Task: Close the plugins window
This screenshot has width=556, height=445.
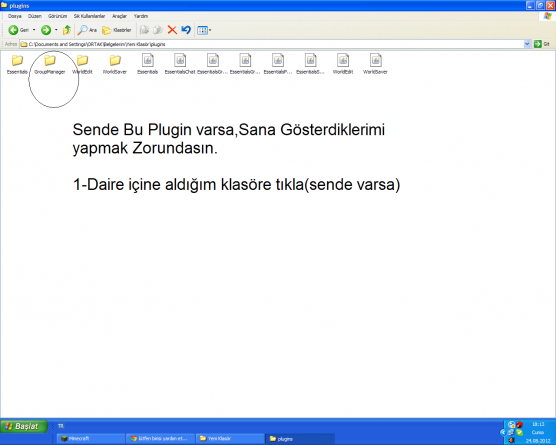Action: pyautogui.click(x=551, y=5)
